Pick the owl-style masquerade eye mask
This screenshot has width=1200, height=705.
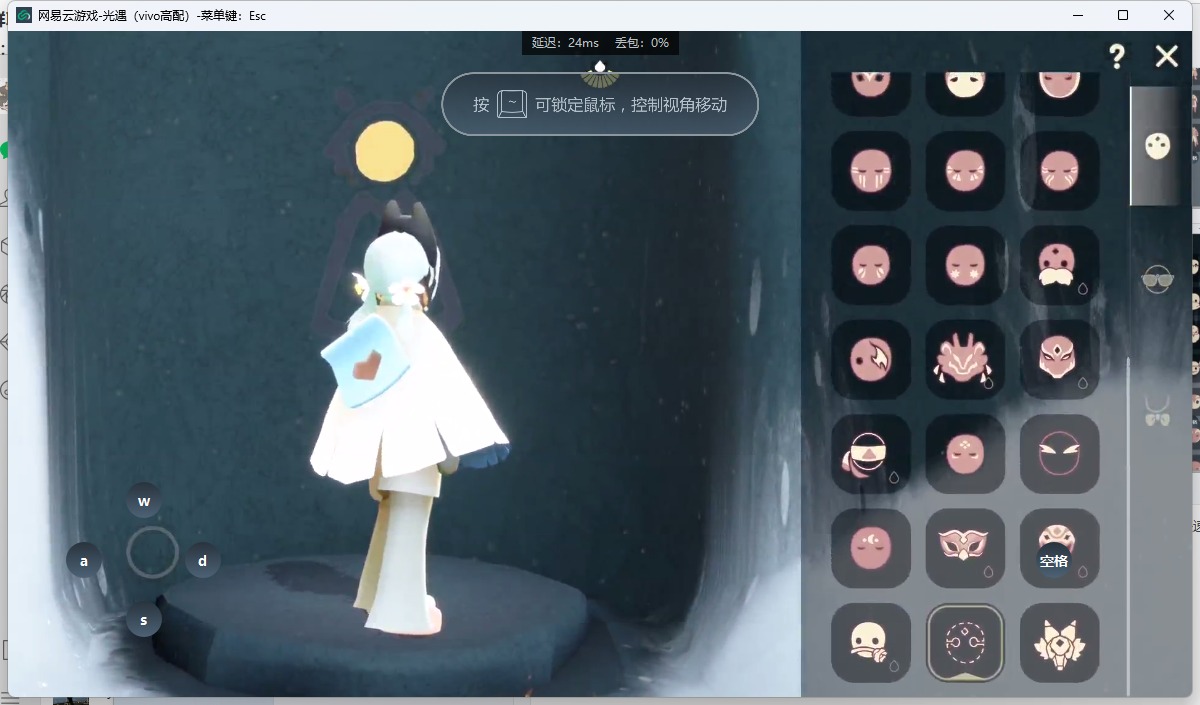965,548
